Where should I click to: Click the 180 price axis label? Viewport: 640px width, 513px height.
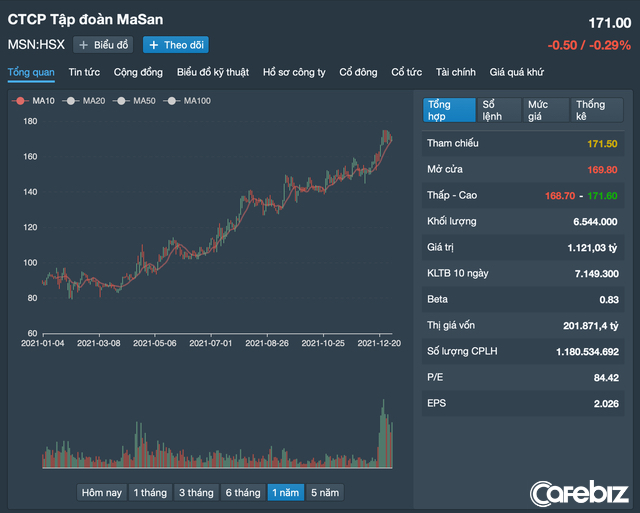30,121
